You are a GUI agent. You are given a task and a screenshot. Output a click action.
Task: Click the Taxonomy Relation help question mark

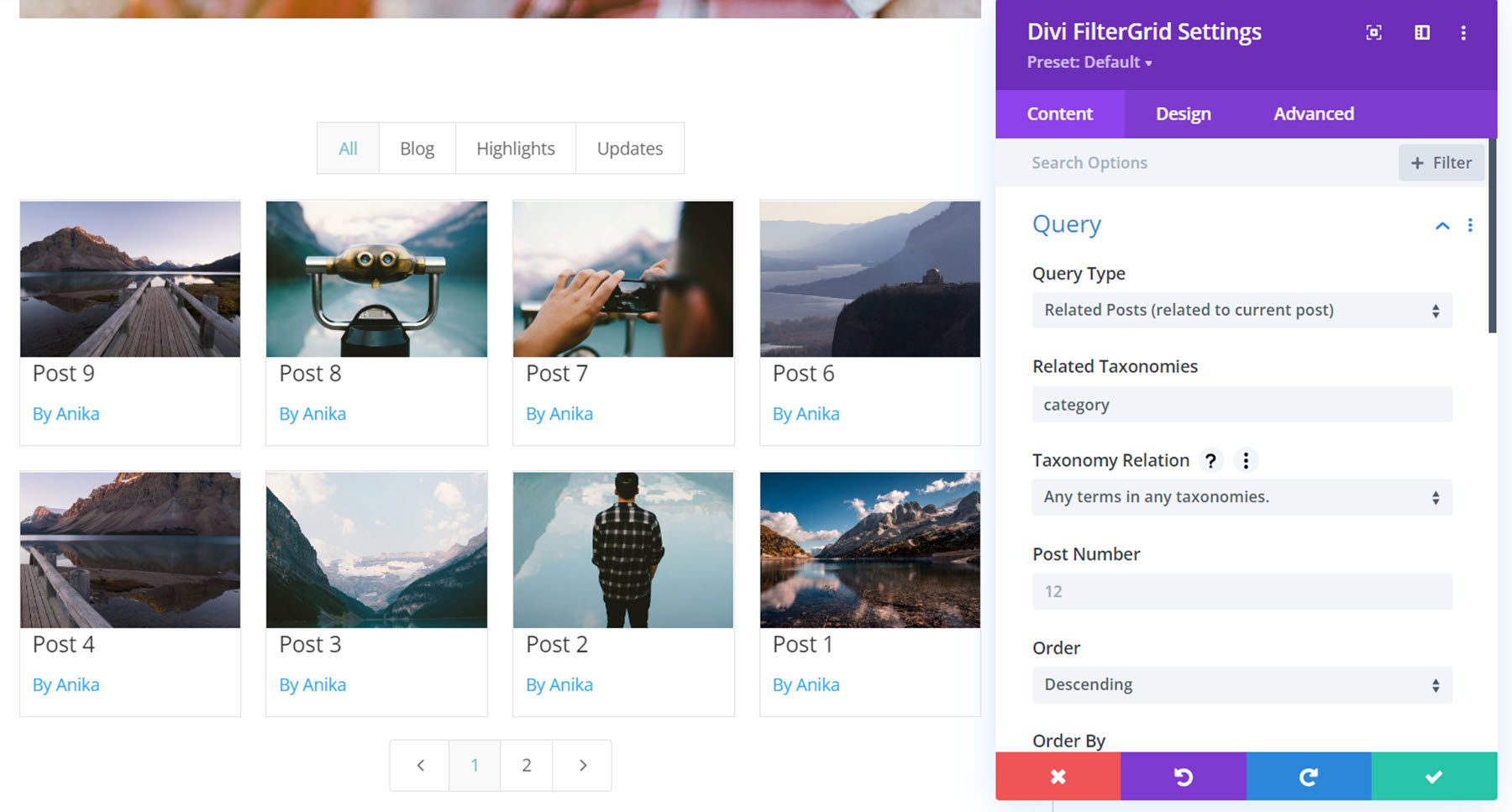pos(1211,460)
